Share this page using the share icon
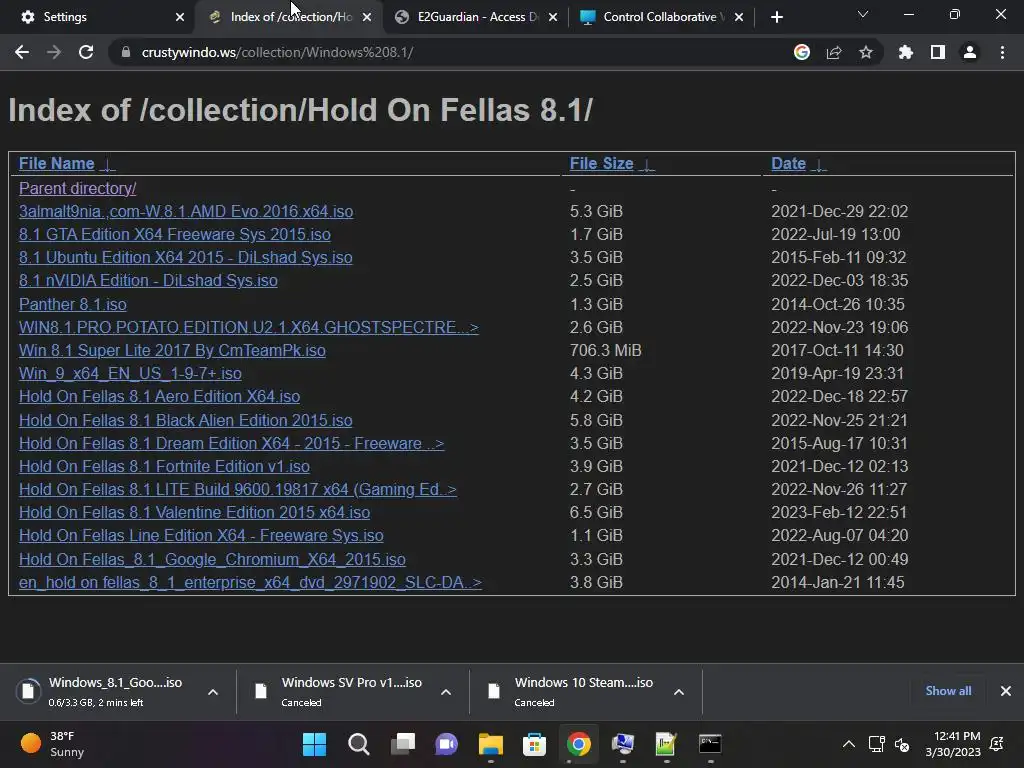This screenshot has height=768, width=1024. 834,52
